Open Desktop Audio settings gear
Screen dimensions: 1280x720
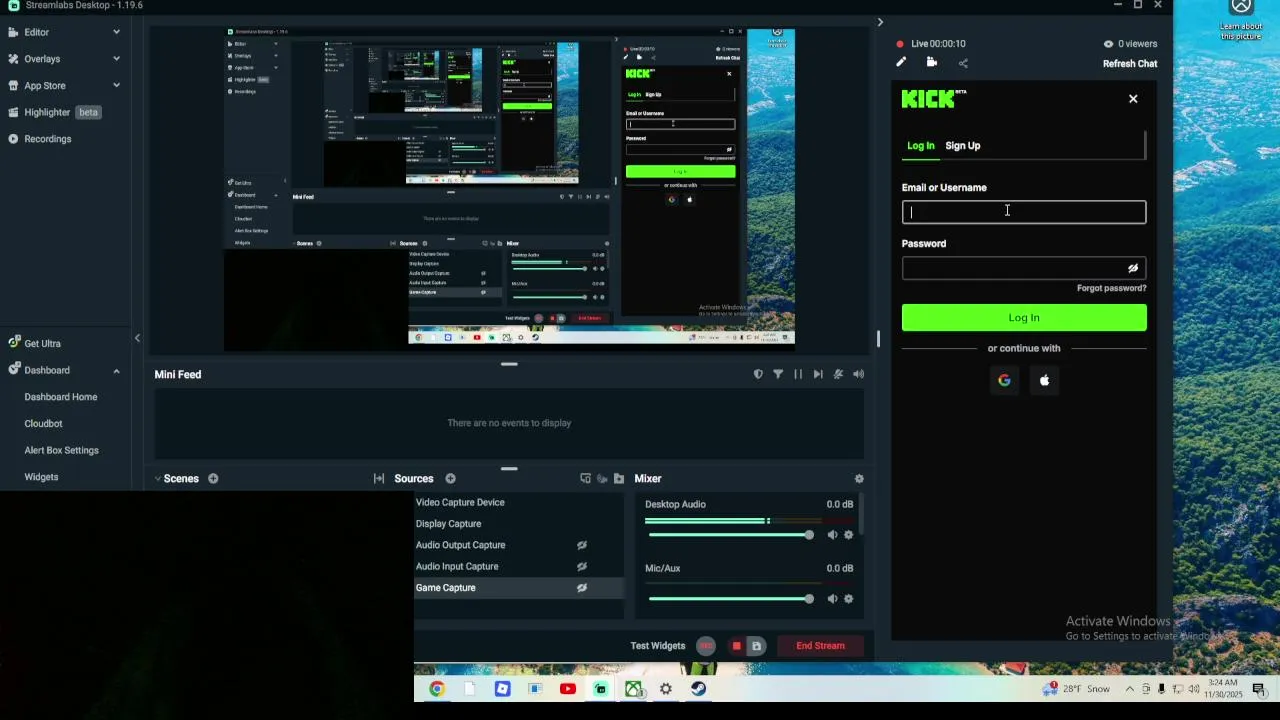849,535
